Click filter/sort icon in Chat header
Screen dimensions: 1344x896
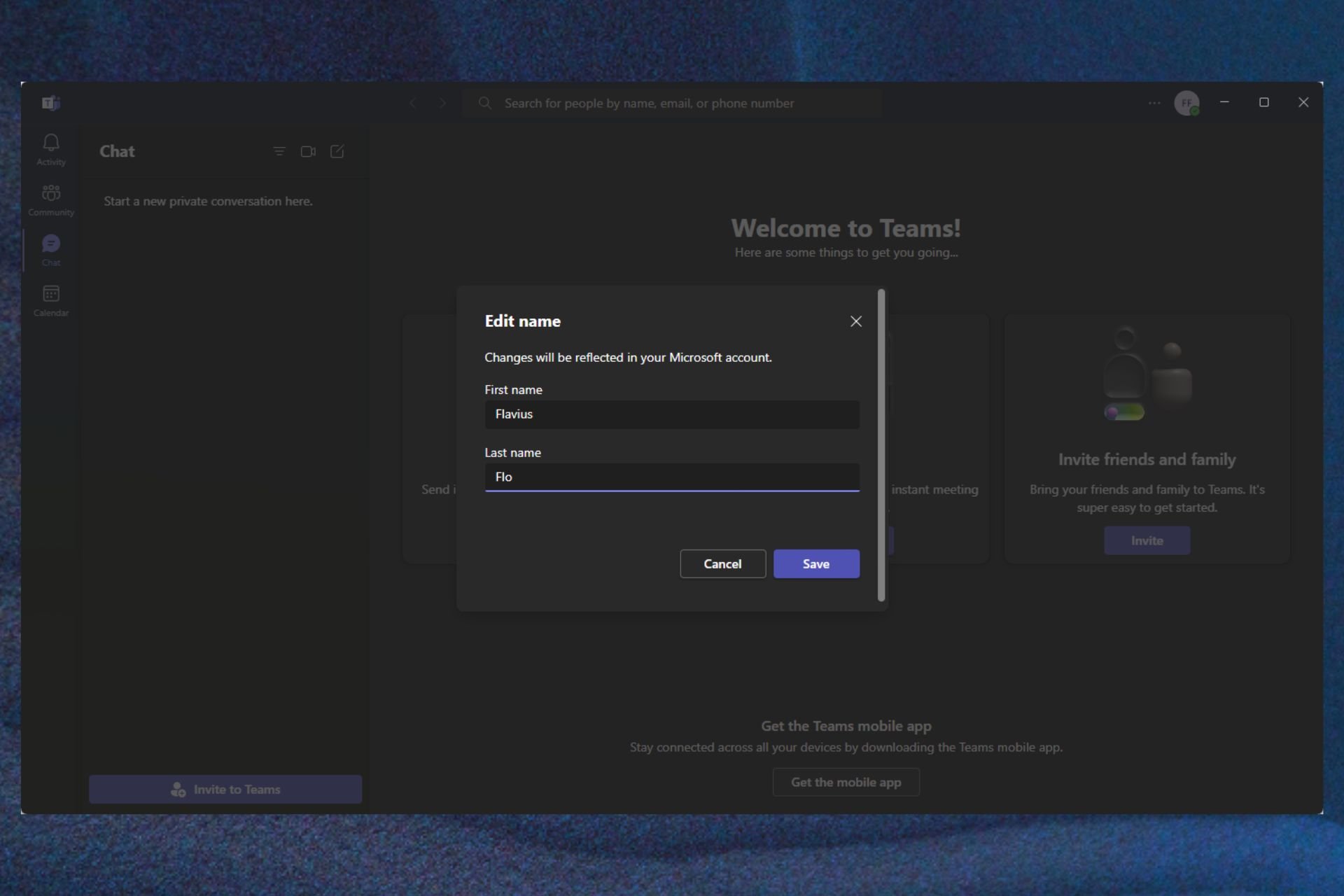pyautogui.click(x=279, y=151)
